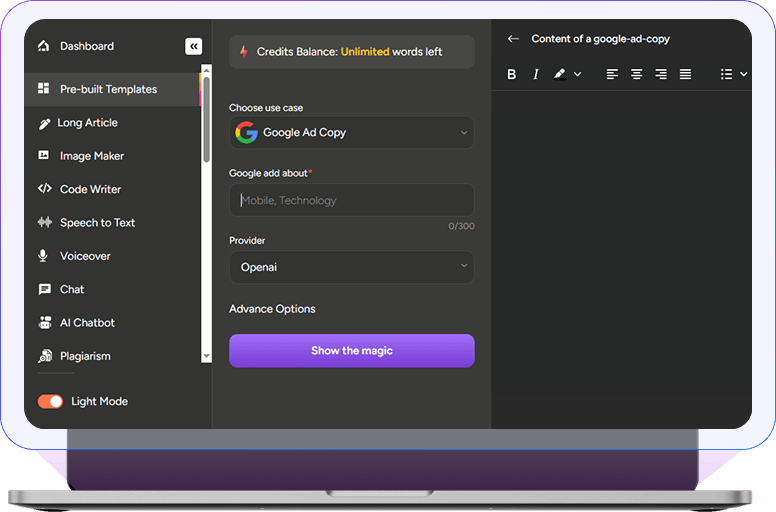Select the highlighter color tool
776x512 pixels.
point(560,74)
